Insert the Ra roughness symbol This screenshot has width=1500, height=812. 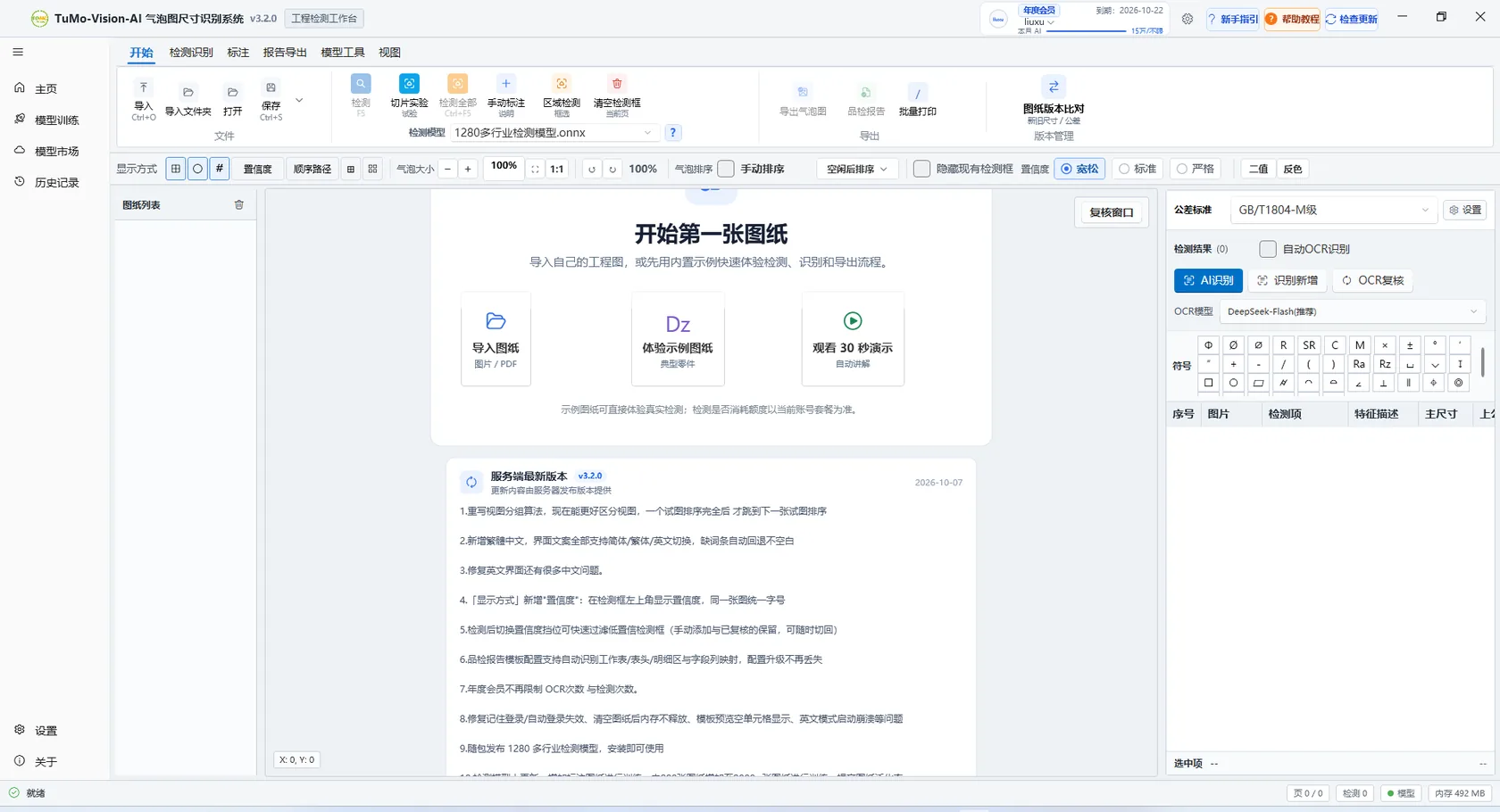click(x=1359, y=363)
